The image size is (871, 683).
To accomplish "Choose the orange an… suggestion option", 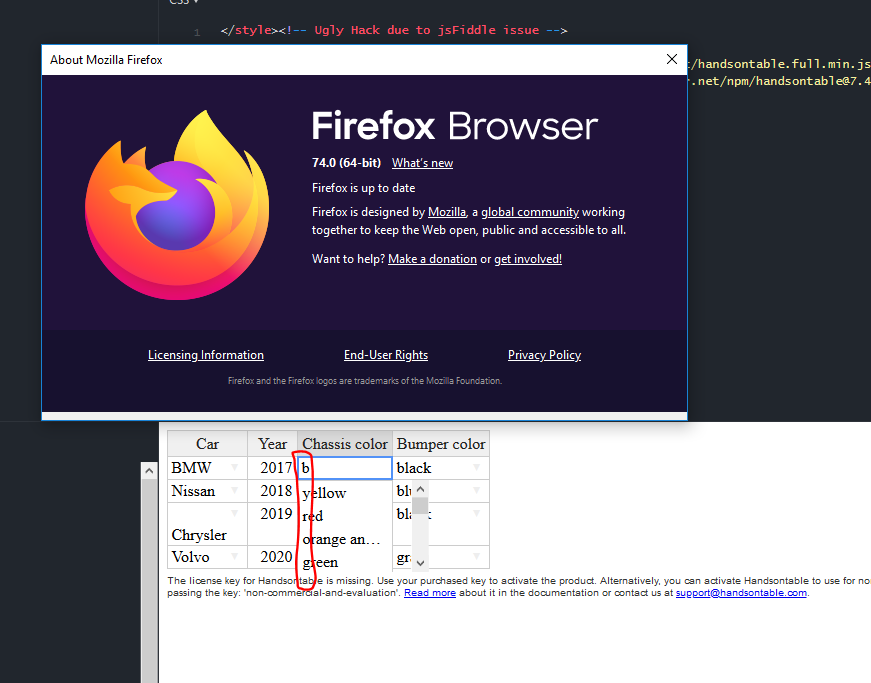I will point(345,539).
